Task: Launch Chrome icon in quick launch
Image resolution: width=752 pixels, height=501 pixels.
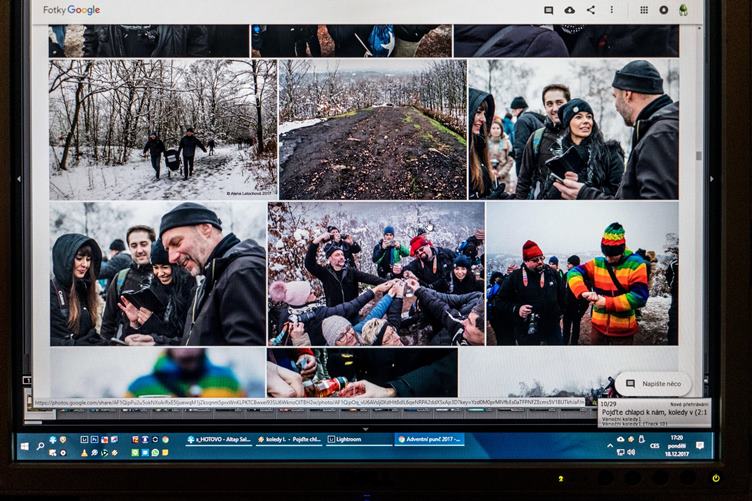Action: click(165, 440)
